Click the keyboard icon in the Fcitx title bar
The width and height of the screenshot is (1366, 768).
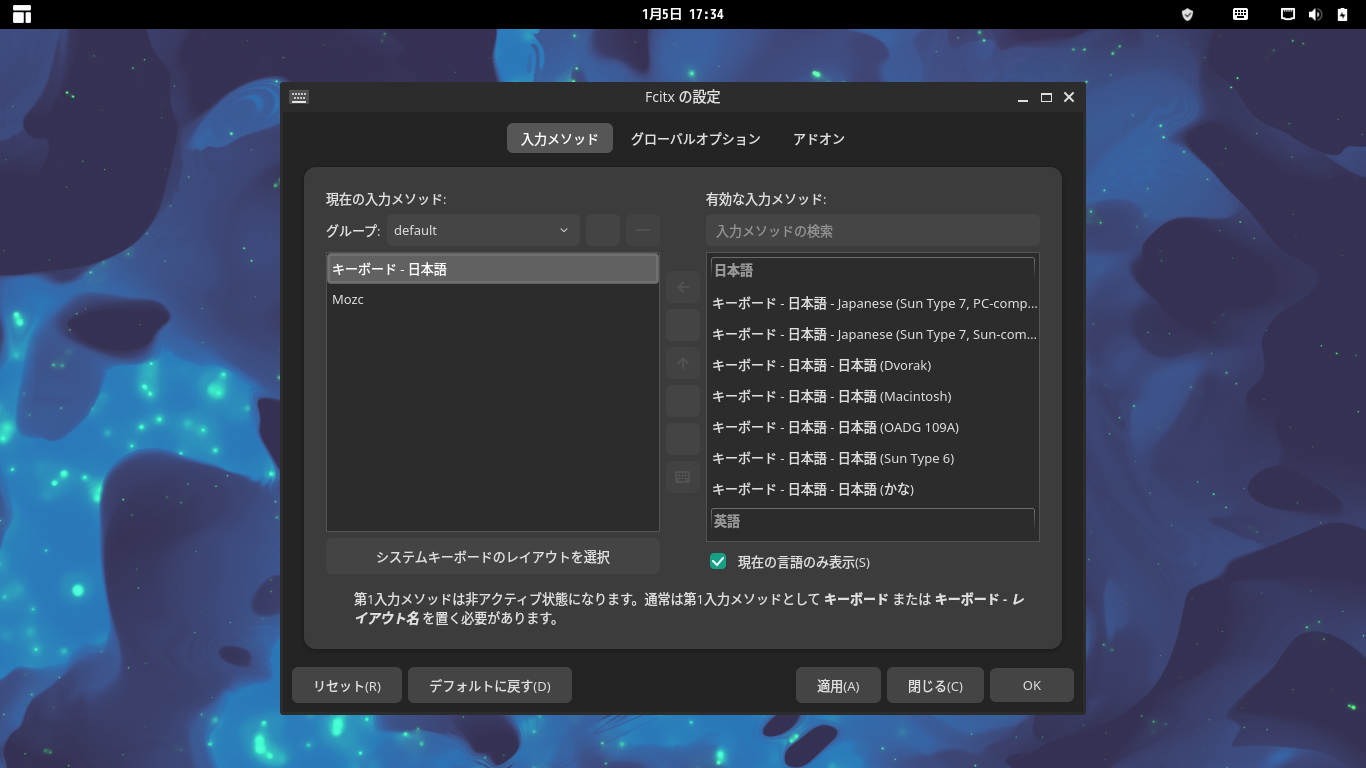pyautogui.click(x=298, y=97)
